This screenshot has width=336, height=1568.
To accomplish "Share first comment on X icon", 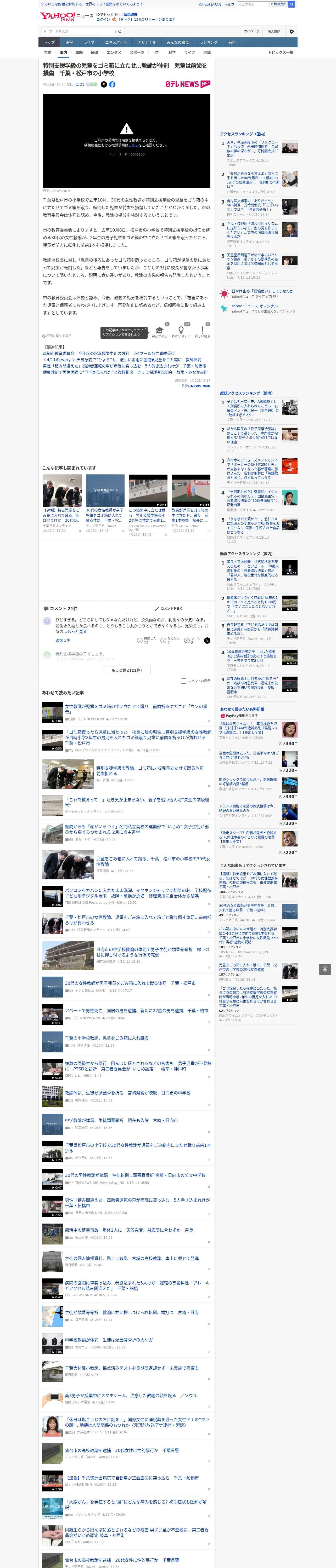I will tap(207, 640).
